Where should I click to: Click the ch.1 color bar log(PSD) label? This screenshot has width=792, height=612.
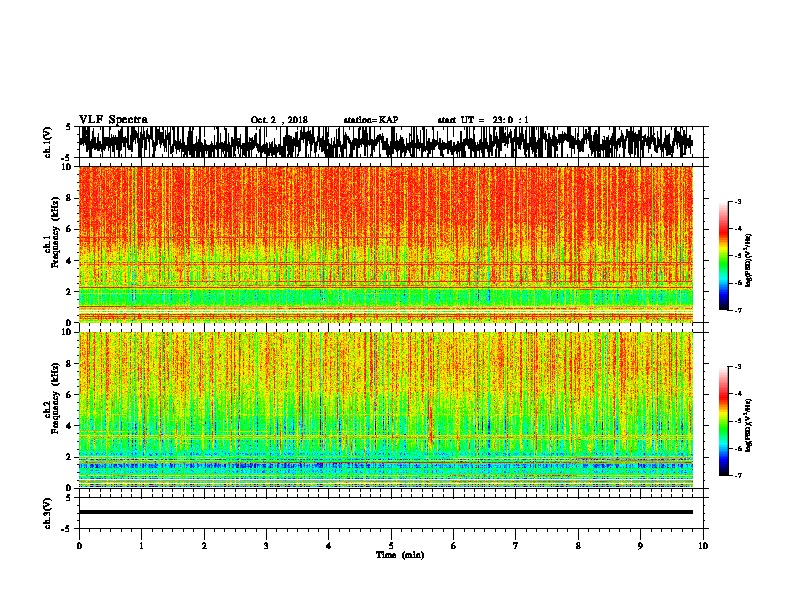748,260
